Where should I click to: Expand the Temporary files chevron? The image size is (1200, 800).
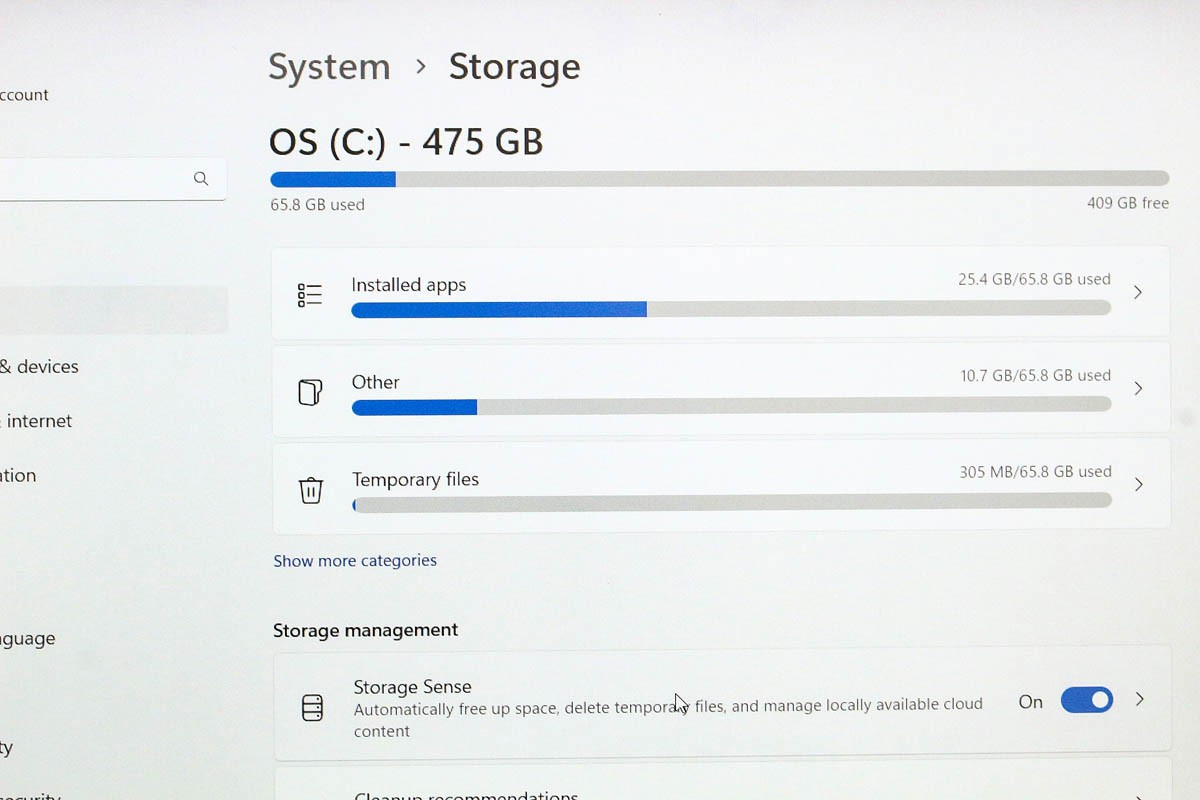1138,485
